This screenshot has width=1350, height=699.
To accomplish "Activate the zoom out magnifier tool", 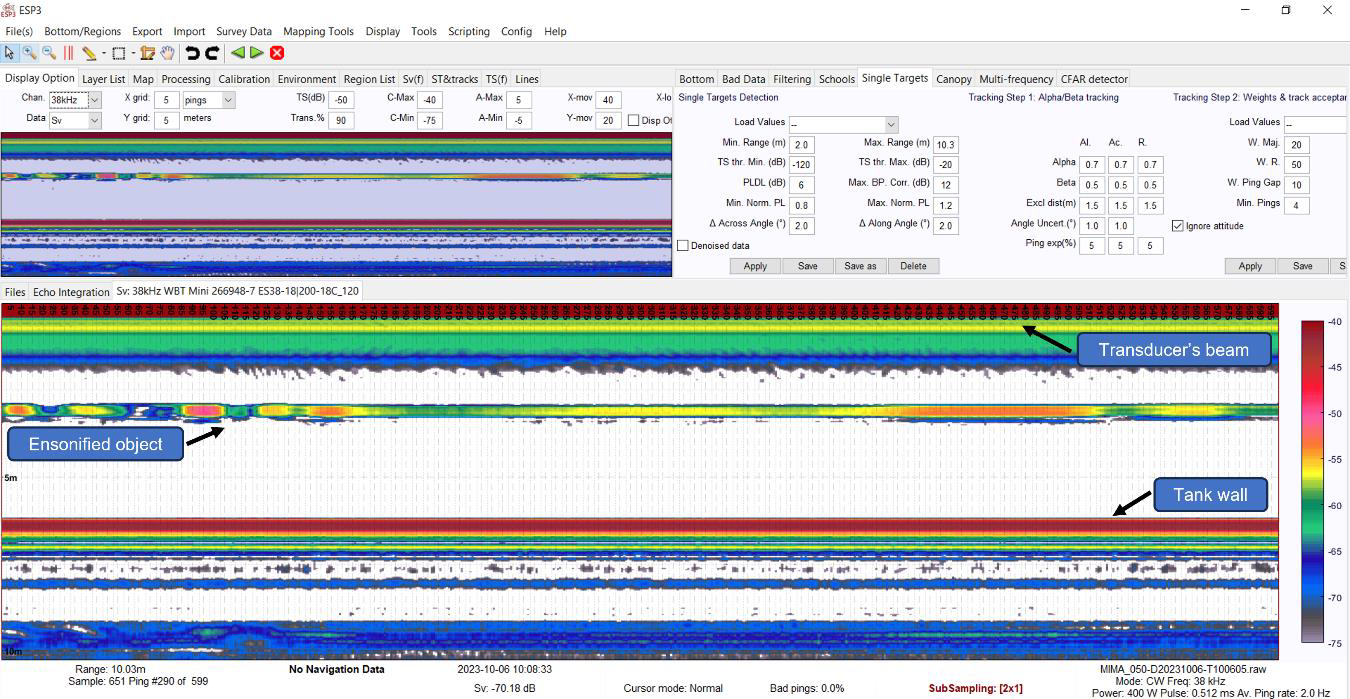I will click(x=49, y=53).
